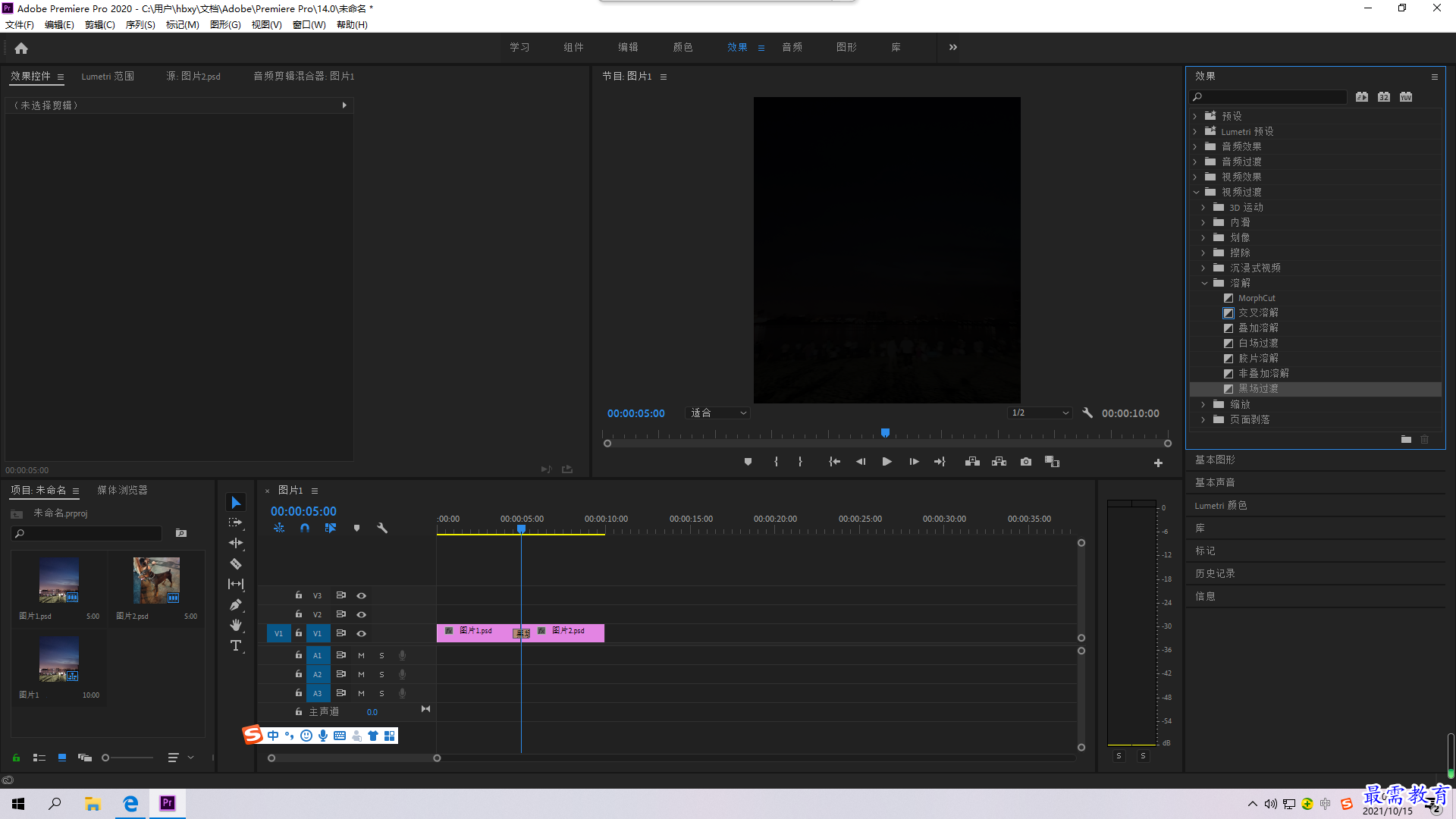Expand the 页面剥落 folder
Screen dimensions: 1456x819
tap(1203, 419)
